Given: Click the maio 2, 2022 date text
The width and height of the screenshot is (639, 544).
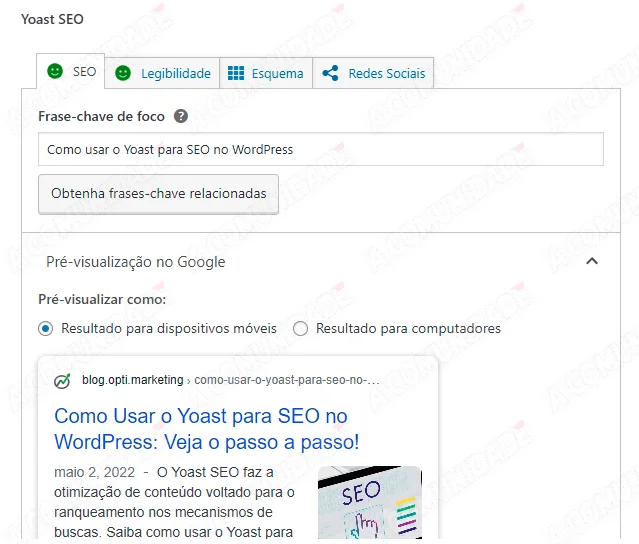Looking at the screenshot, I should coord(95,472).
